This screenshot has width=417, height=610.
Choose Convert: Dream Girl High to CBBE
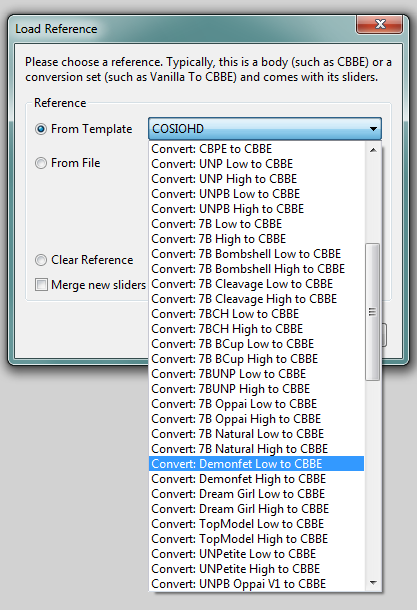coord(256,509)
